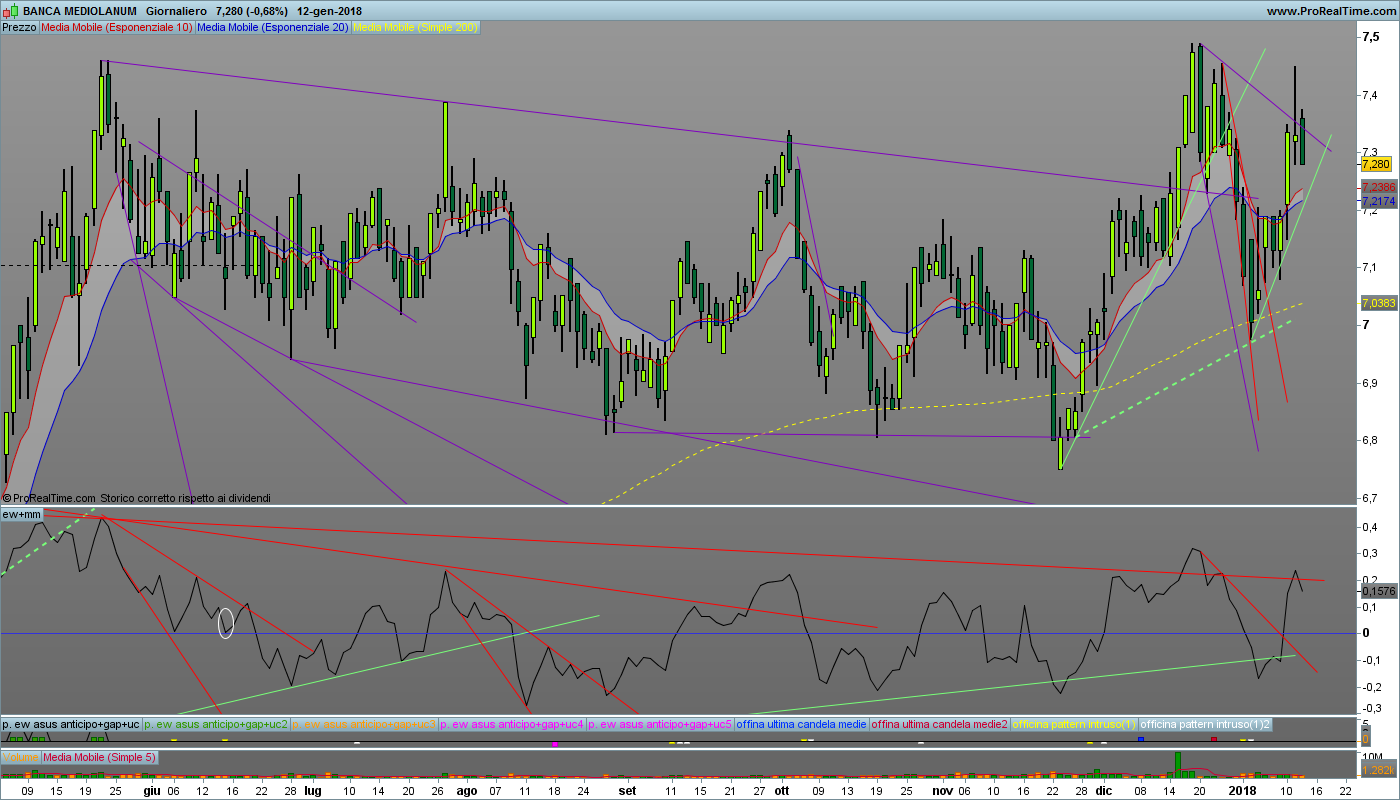
Task: Open officina pattern intruso(1) label
Action: 1076,724
